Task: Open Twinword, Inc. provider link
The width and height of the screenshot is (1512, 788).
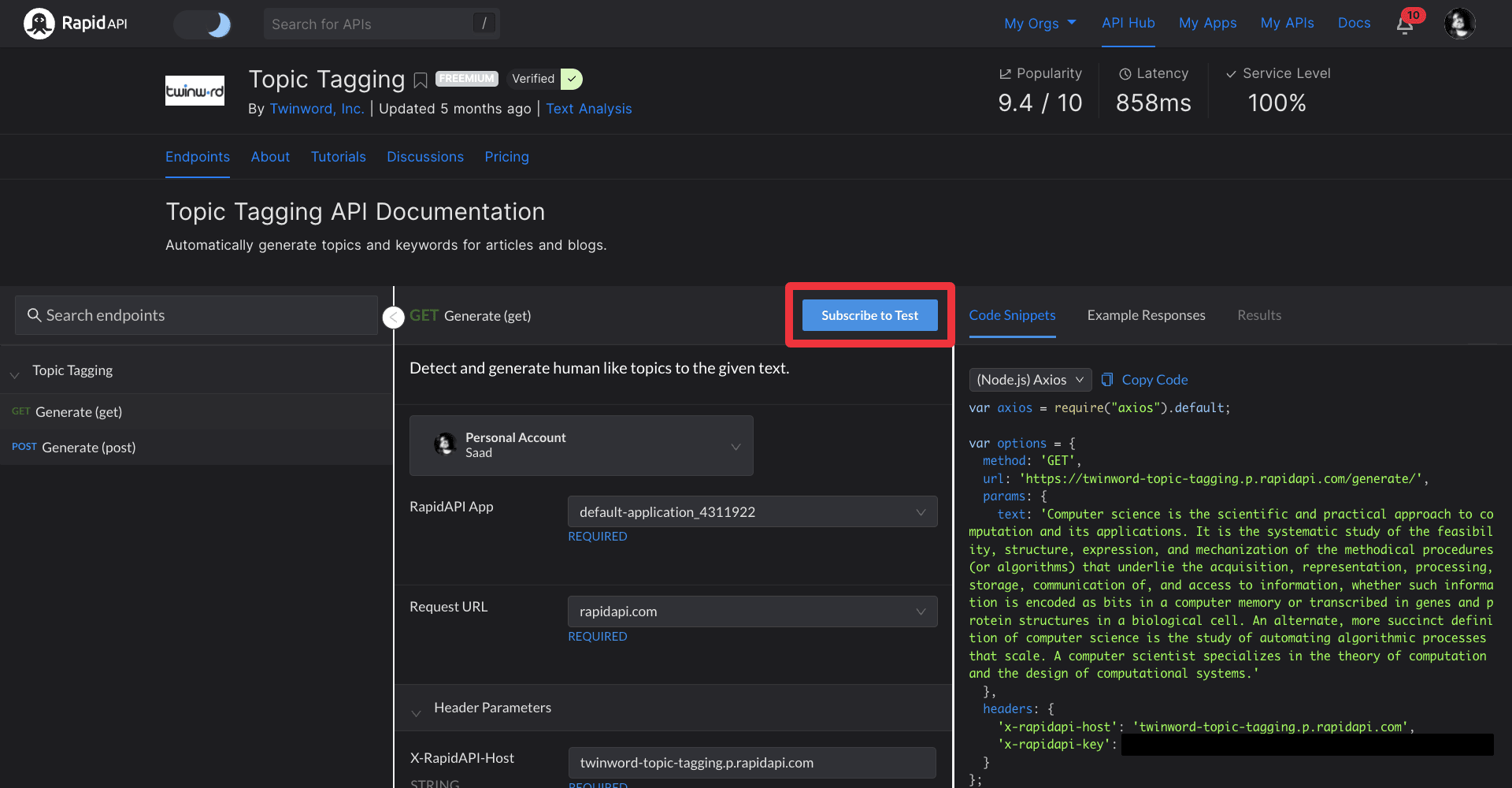Action: [x=317, y=109]
